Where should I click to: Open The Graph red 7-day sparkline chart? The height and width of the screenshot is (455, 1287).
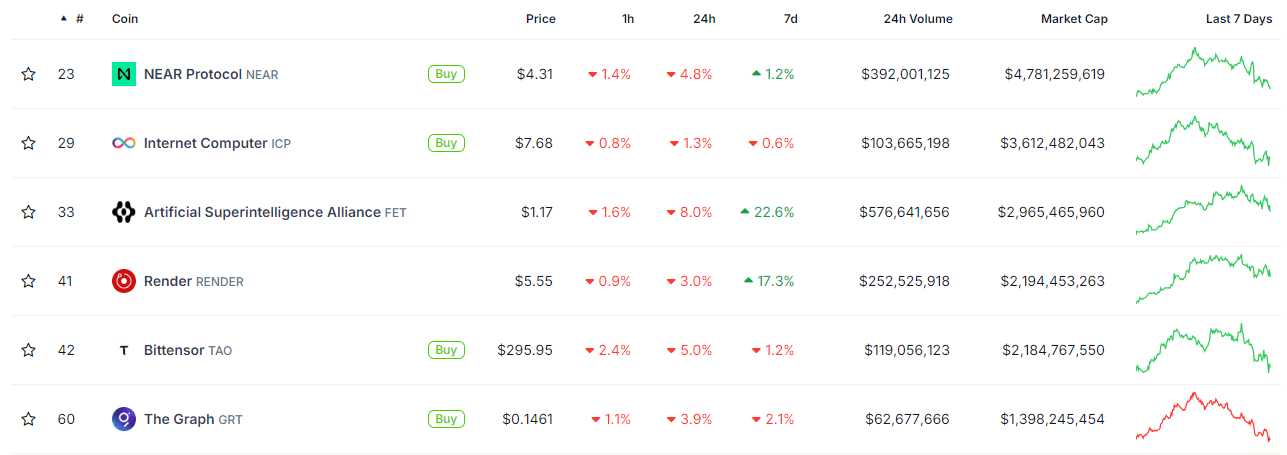[x=1203, y=418]
